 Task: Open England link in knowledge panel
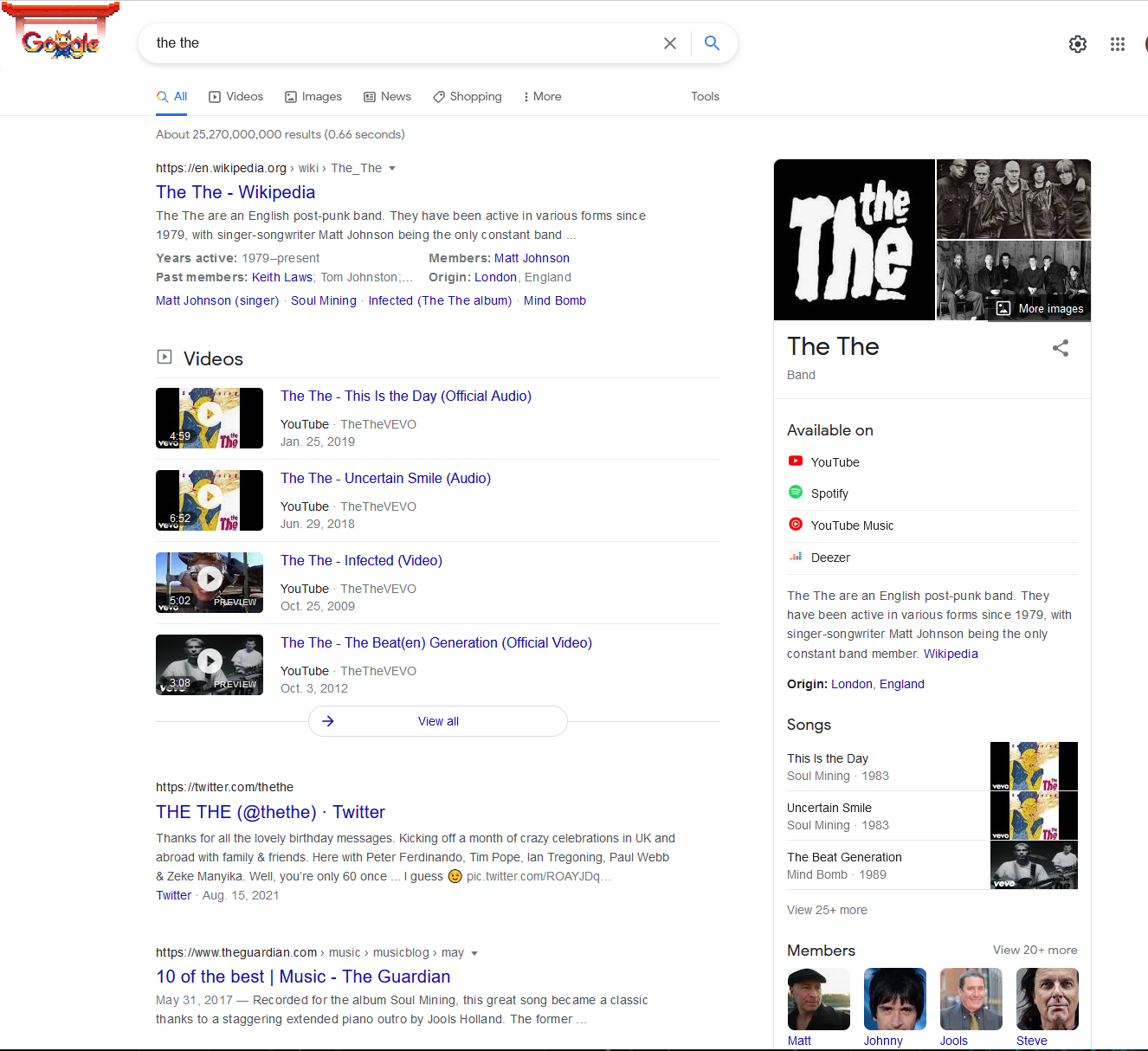[902, 684]
